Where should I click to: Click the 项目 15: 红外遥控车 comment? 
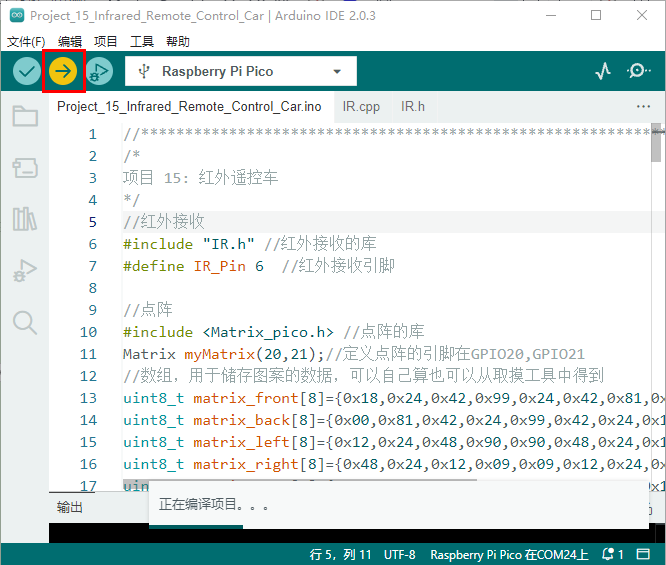click(x=200, y=178)
